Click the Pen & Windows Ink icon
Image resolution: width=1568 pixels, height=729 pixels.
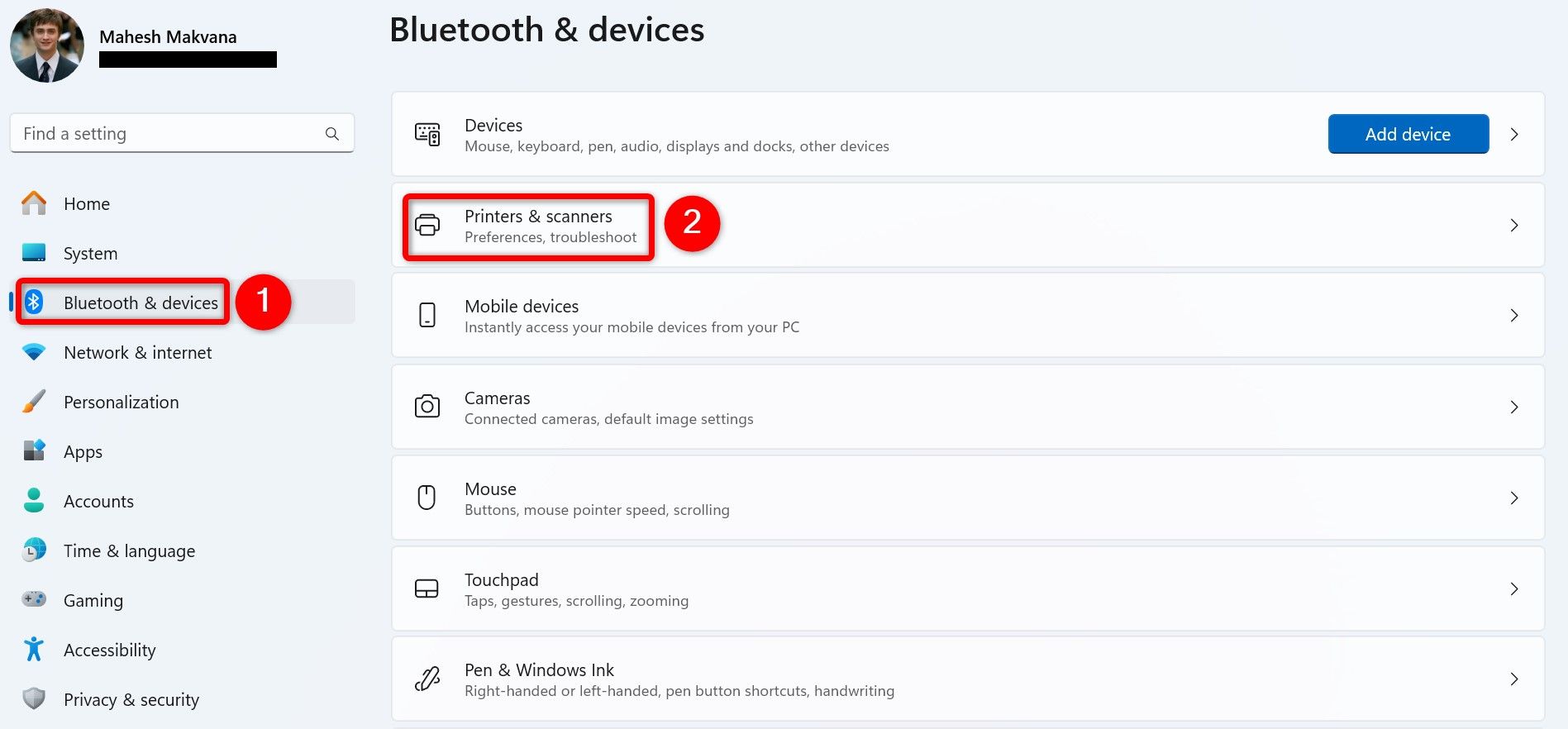(427, 679)
